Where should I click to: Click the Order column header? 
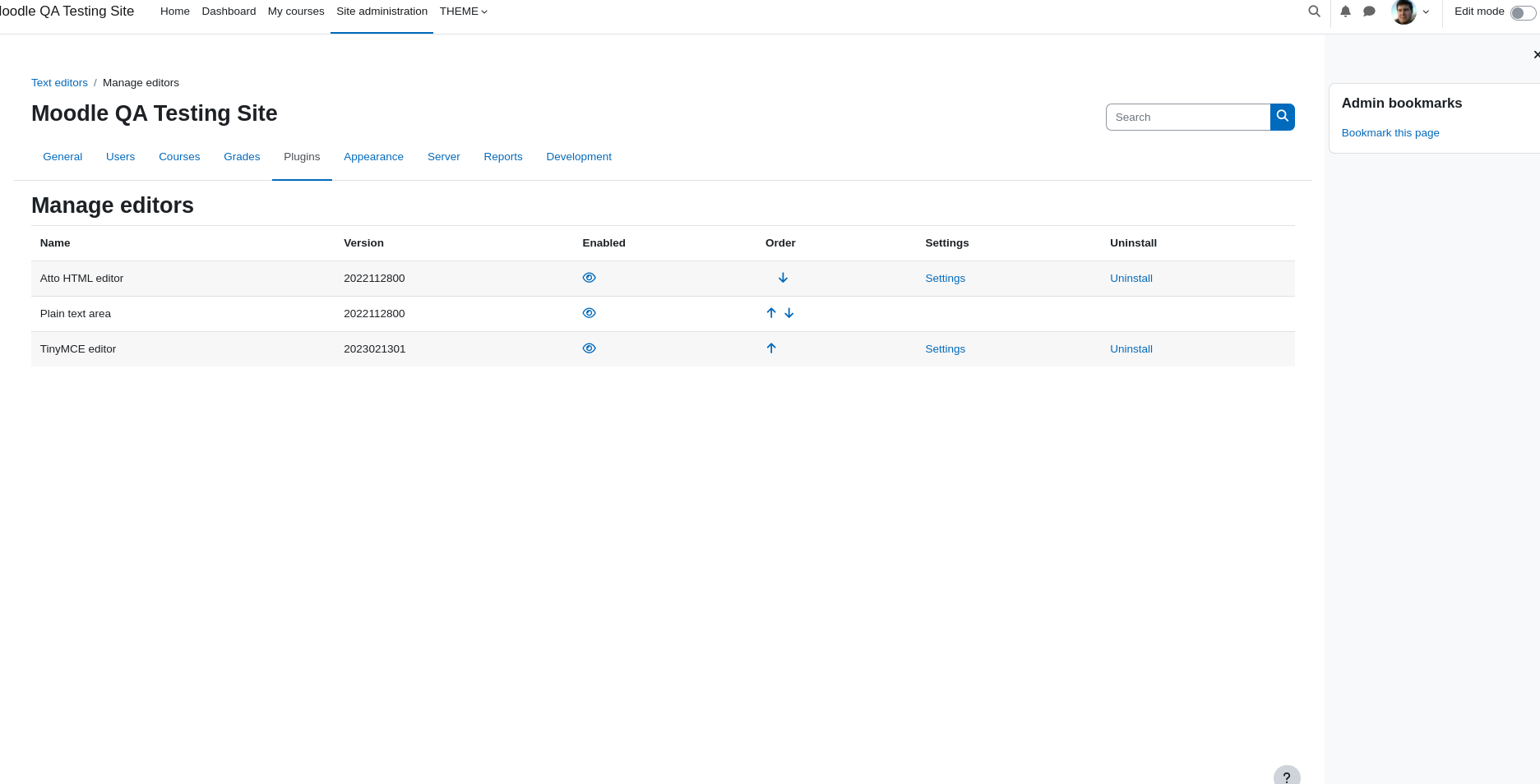(x=780, y=243)
